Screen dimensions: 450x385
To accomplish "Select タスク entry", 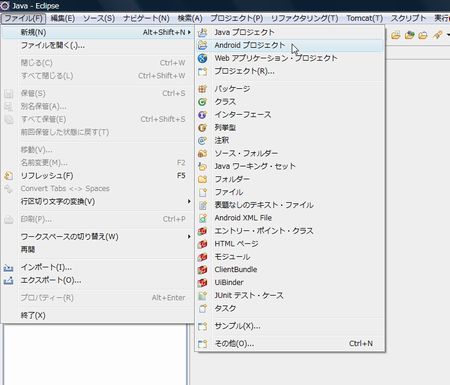I will coord(290,309).
